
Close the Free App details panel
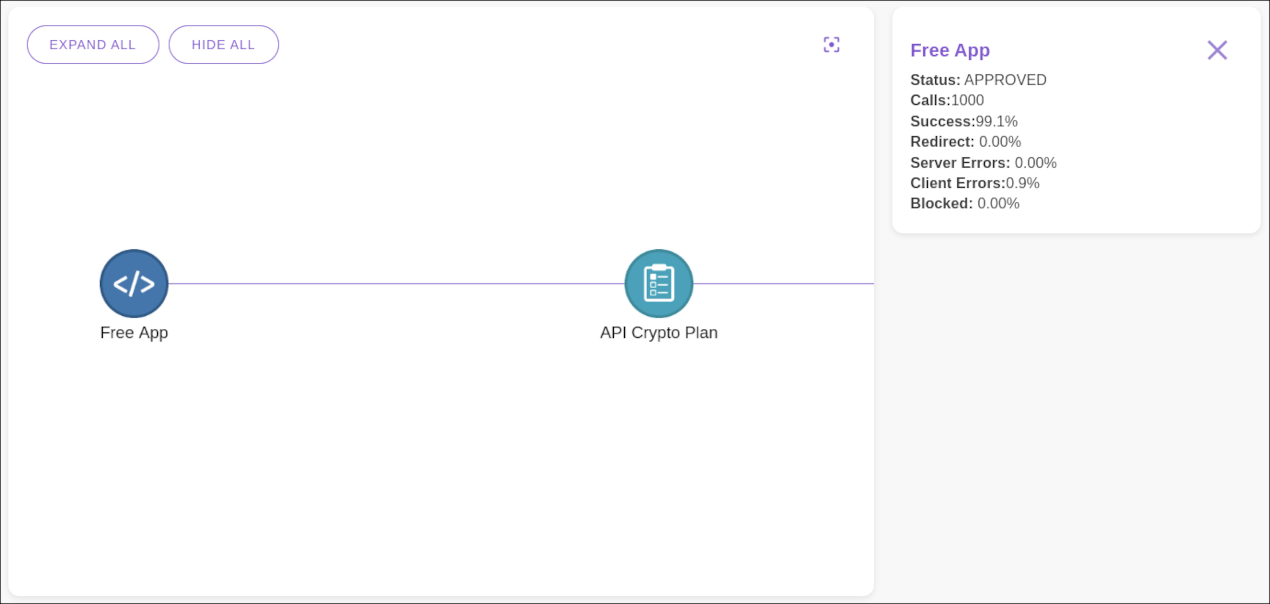[1217, 49]
